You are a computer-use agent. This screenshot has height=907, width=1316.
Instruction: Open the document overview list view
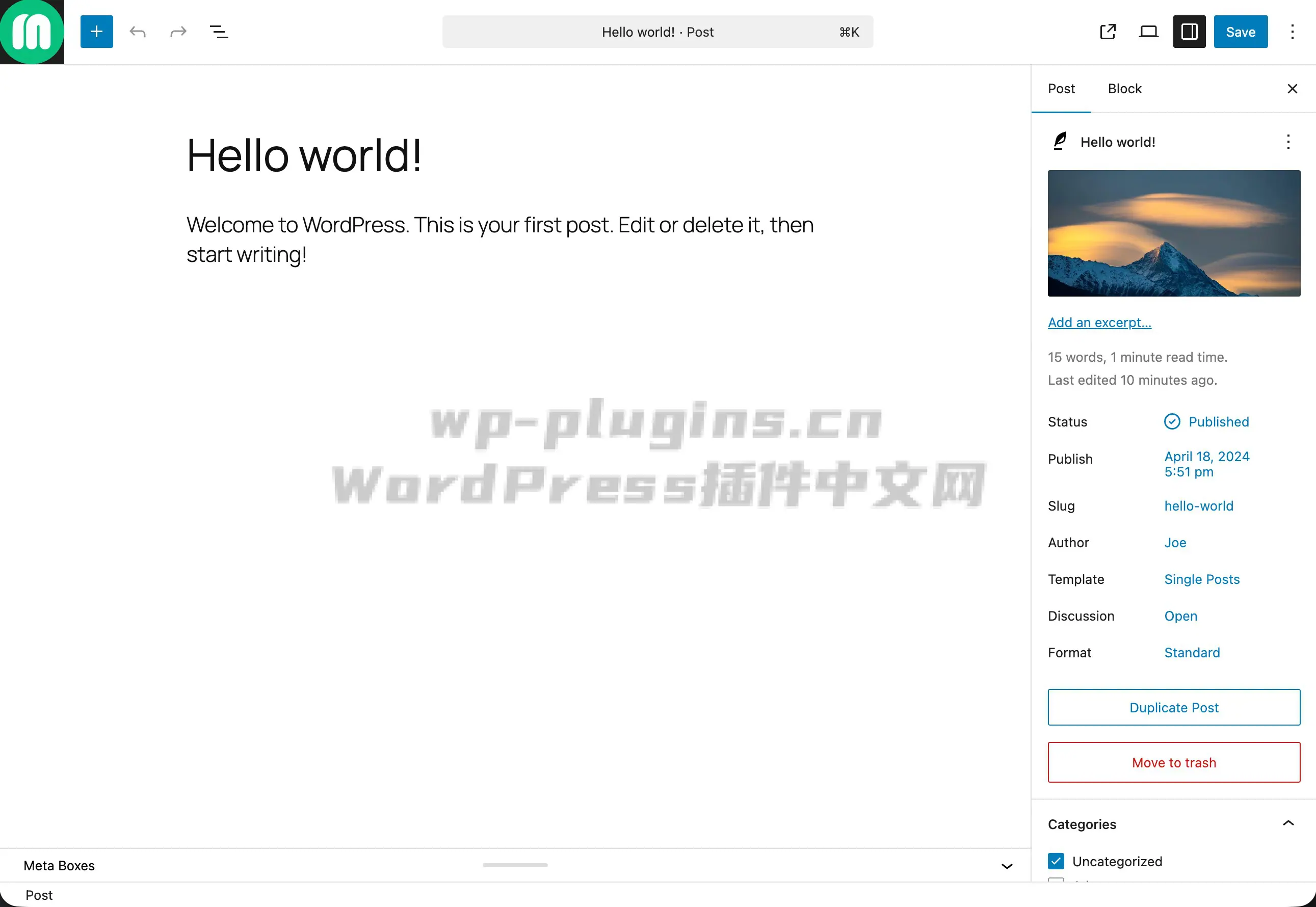(x=219, y=32)
